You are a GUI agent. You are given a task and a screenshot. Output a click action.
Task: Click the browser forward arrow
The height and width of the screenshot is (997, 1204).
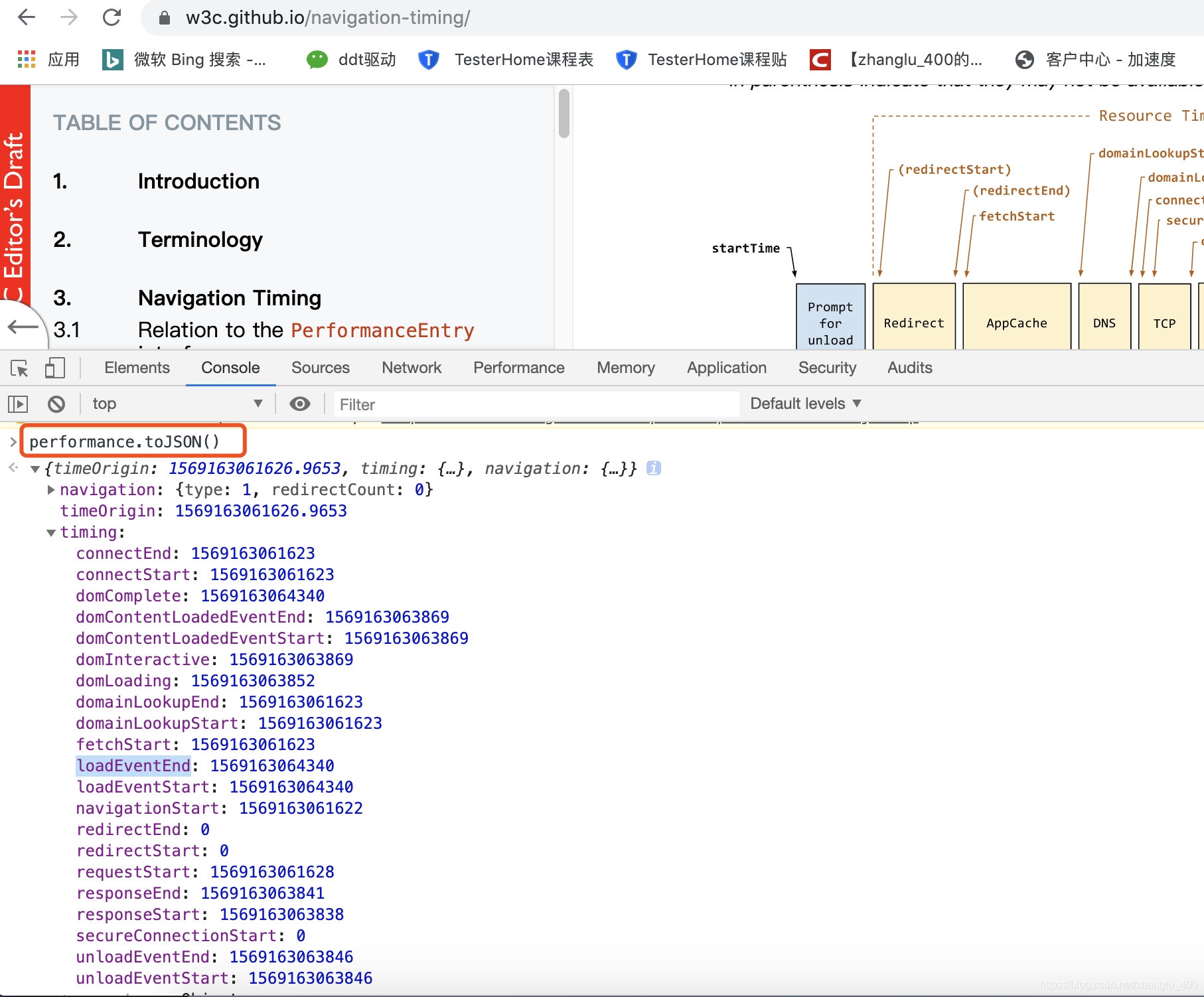pyautogui.click(x=69, y=17)
